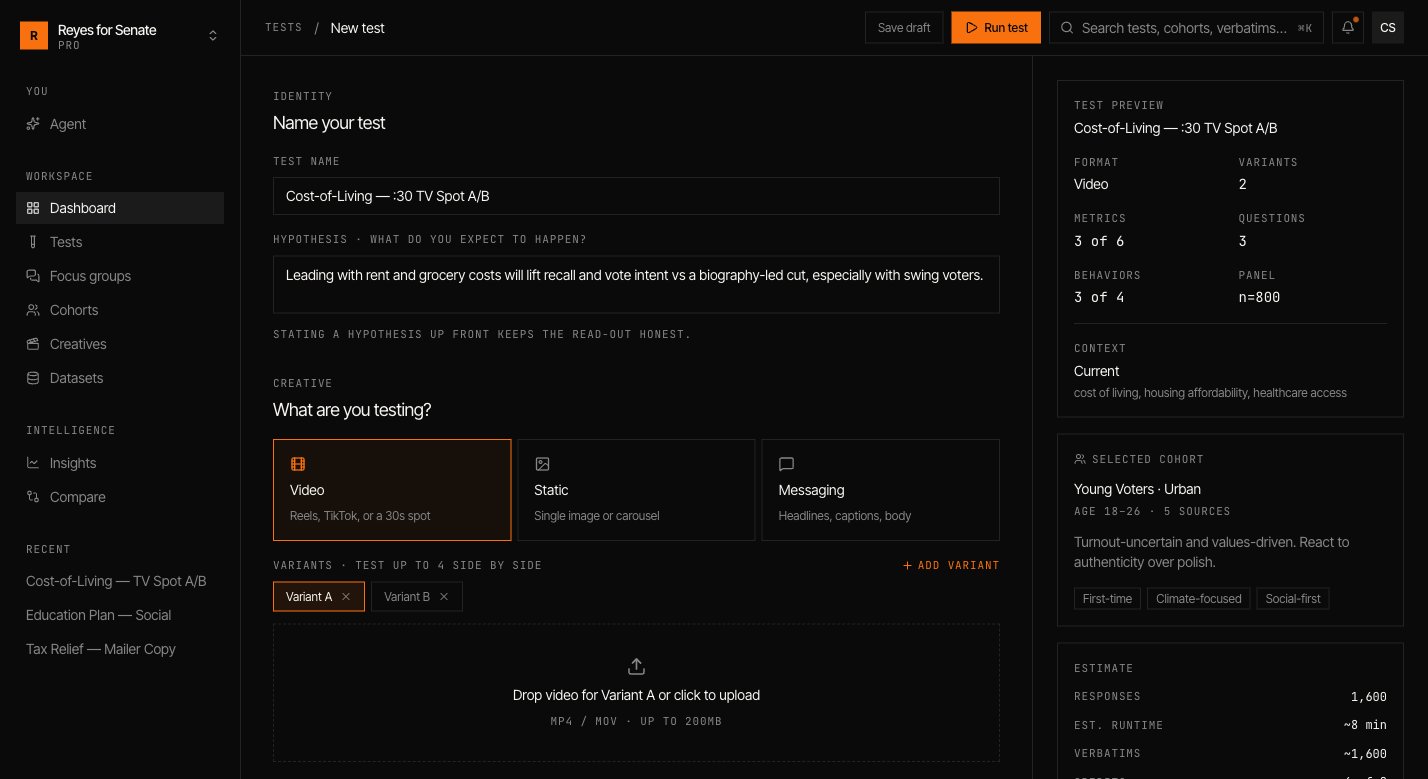Open Datasets section
1428x779 pixels.
coord(120,378)
